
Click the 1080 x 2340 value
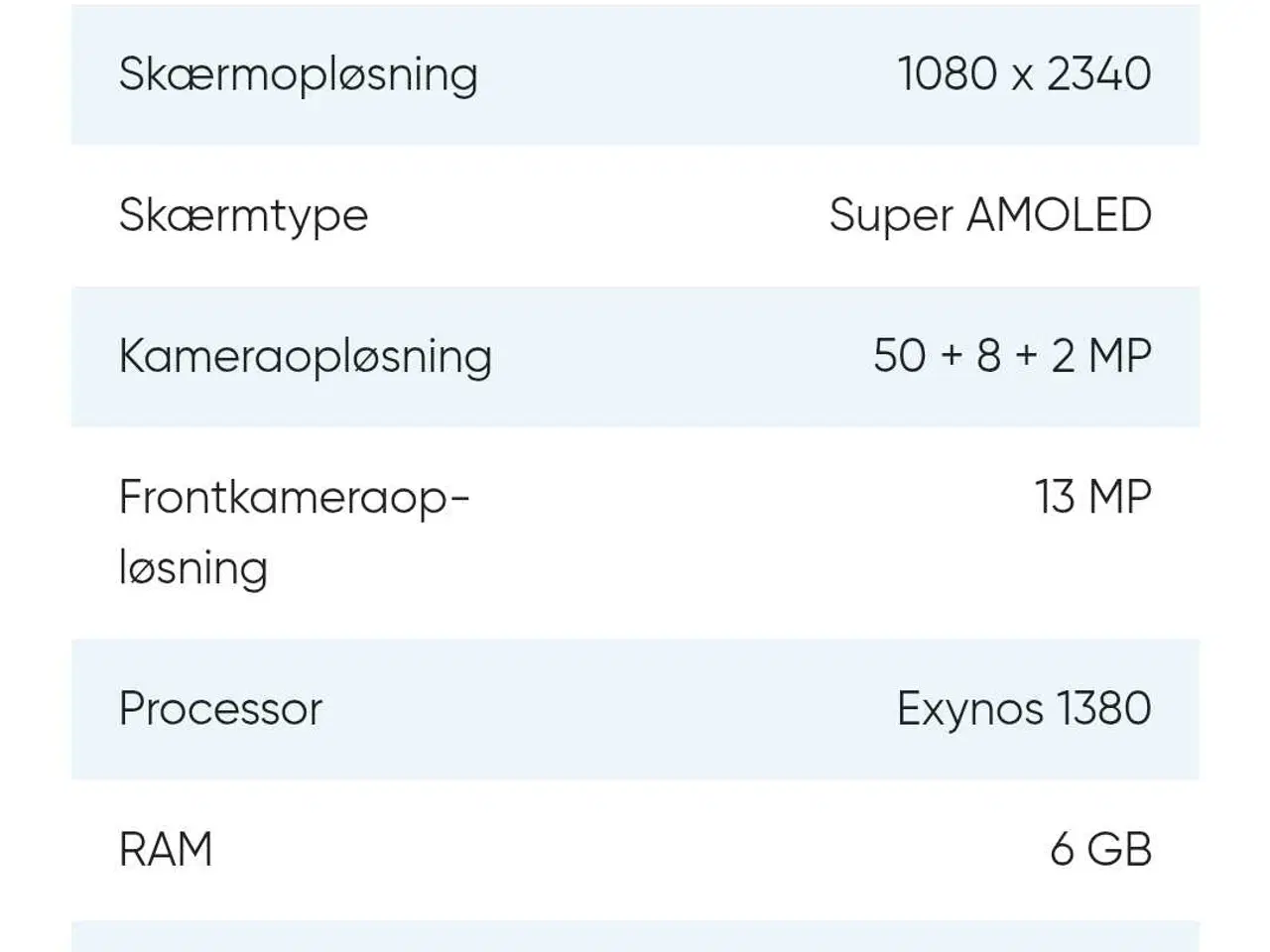pyautogui.click(x=1024, y=74)
